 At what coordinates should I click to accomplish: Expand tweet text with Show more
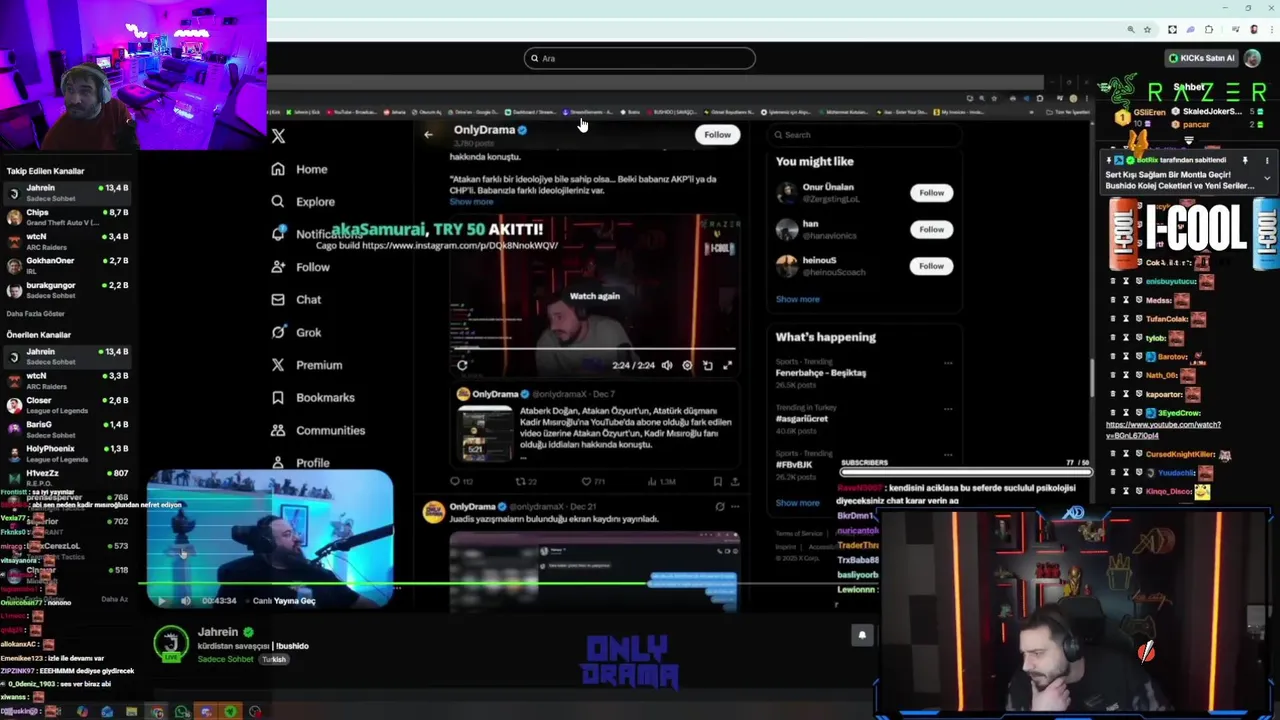click(x=471, y=201)
